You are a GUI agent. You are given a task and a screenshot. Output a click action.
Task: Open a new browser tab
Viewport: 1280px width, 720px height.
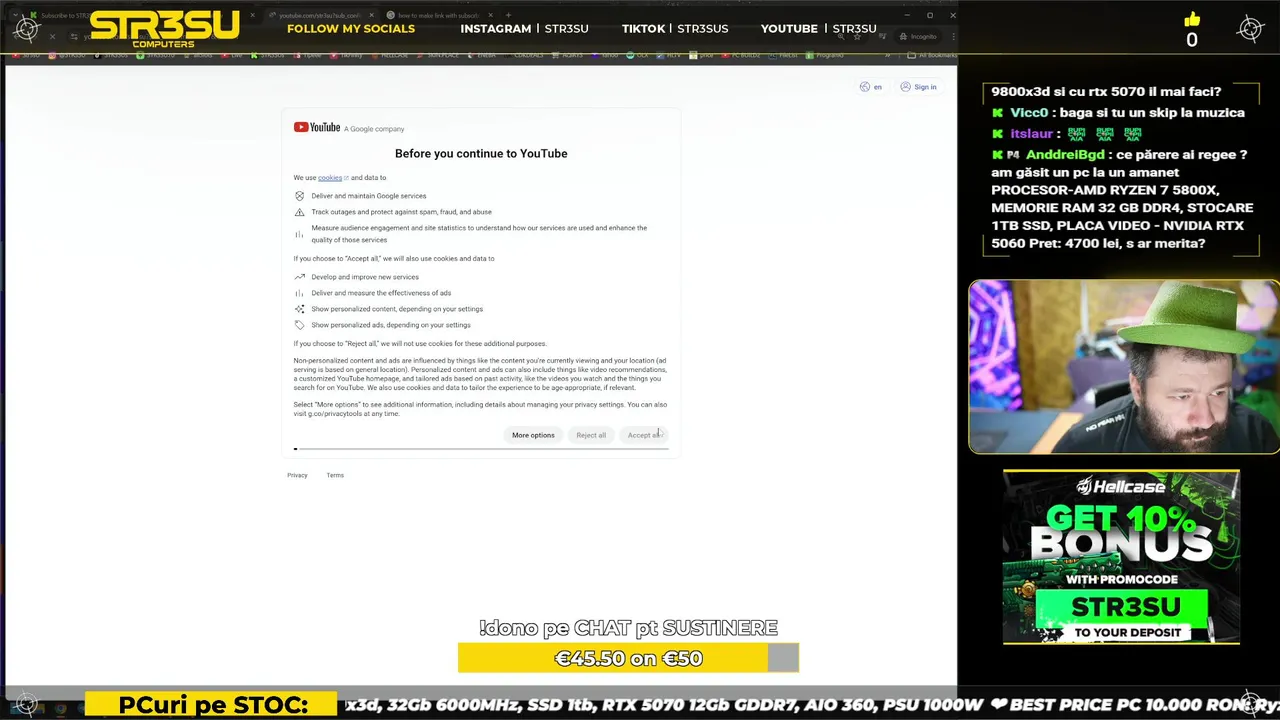(508, 16)
